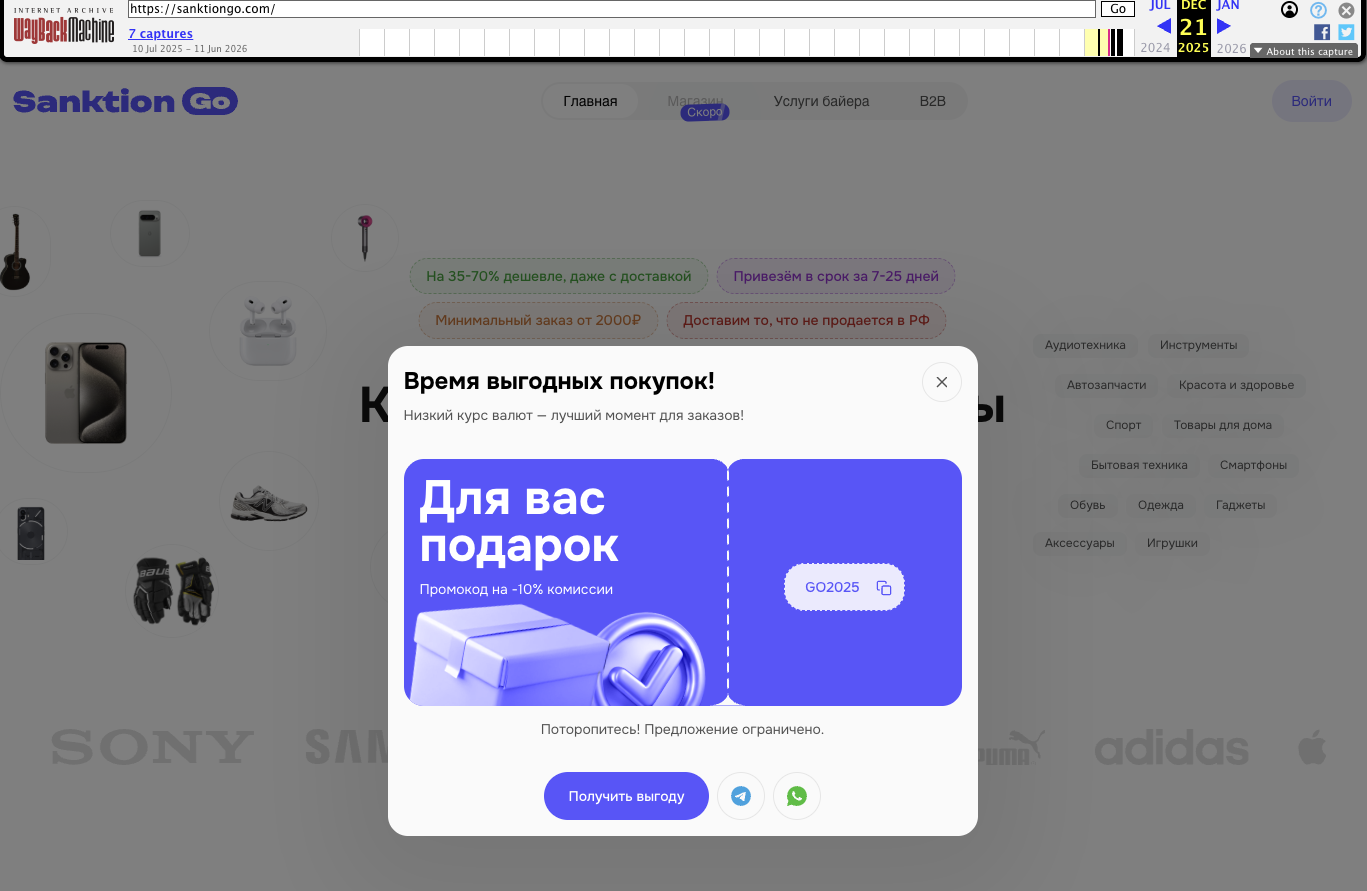
Task: Open the Смартфоны category
Action: tap(1253, 465)
